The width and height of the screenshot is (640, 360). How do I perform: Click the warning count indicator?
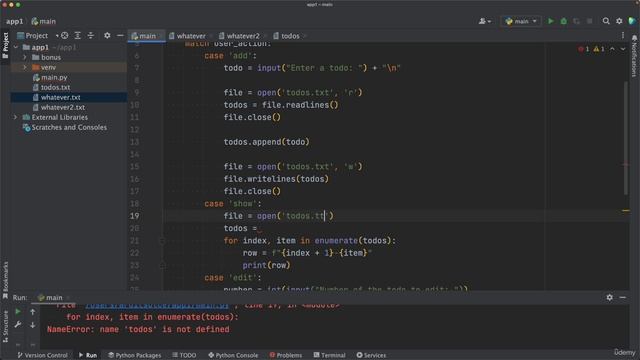[x=599, y=49]
